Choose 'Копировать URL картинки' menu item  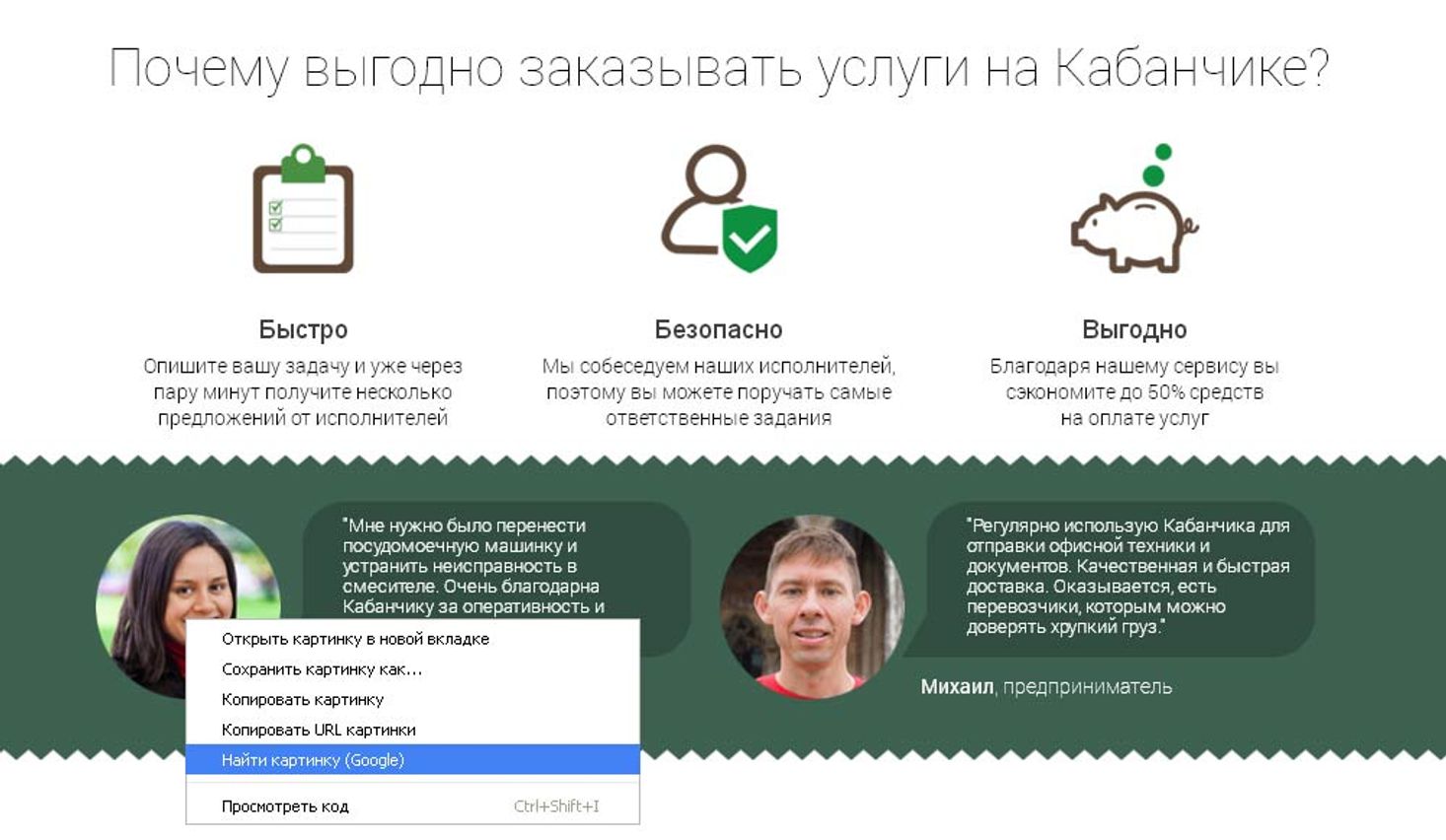[x=412, y=731]
